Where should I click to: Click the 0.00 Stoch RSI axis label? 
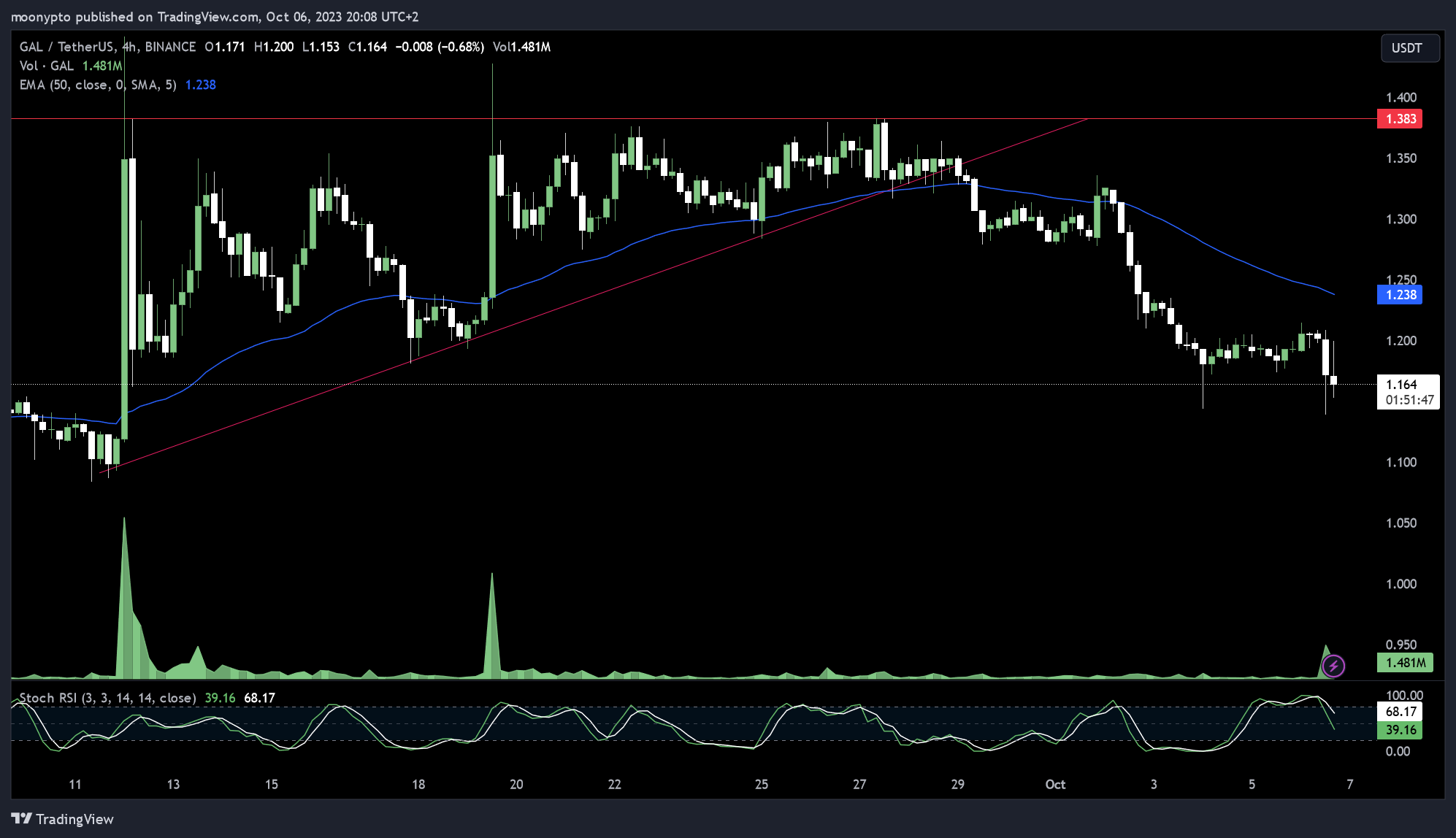coord(1398,752)
